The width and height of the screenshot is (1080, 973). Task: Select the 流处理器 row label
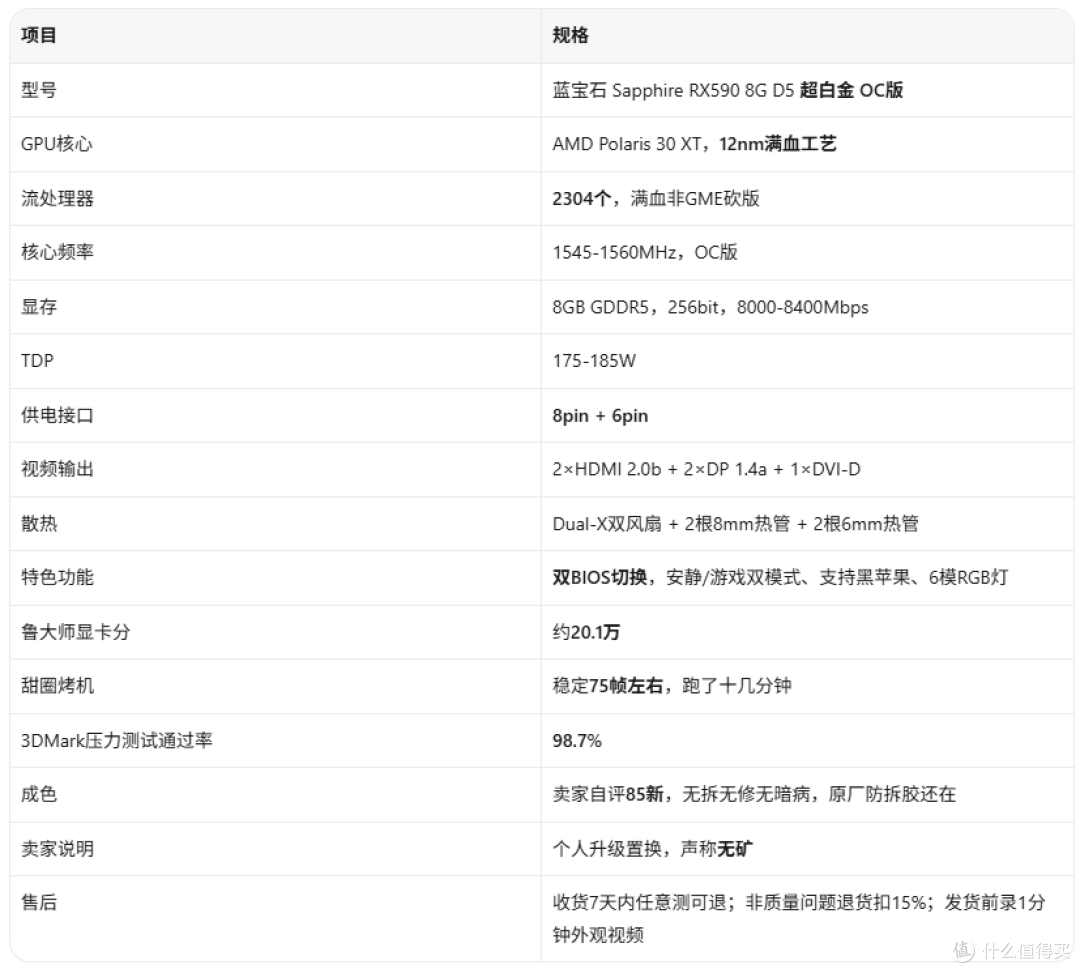(x=57, y=198)
